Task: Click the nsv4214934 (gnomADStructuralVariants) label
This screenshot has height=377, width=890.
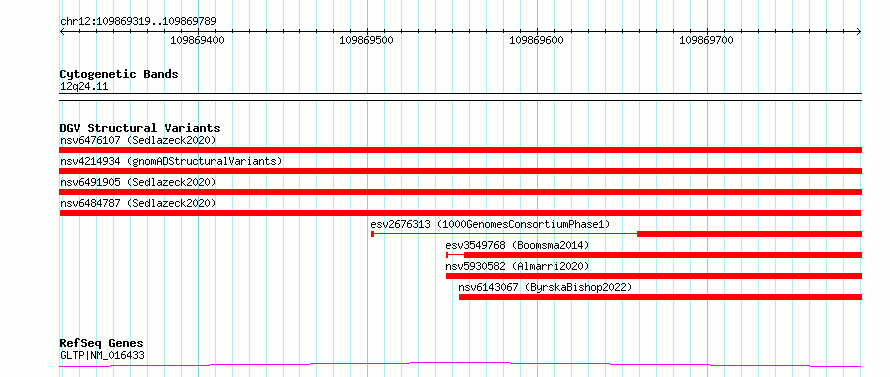Action: [171, 161]
